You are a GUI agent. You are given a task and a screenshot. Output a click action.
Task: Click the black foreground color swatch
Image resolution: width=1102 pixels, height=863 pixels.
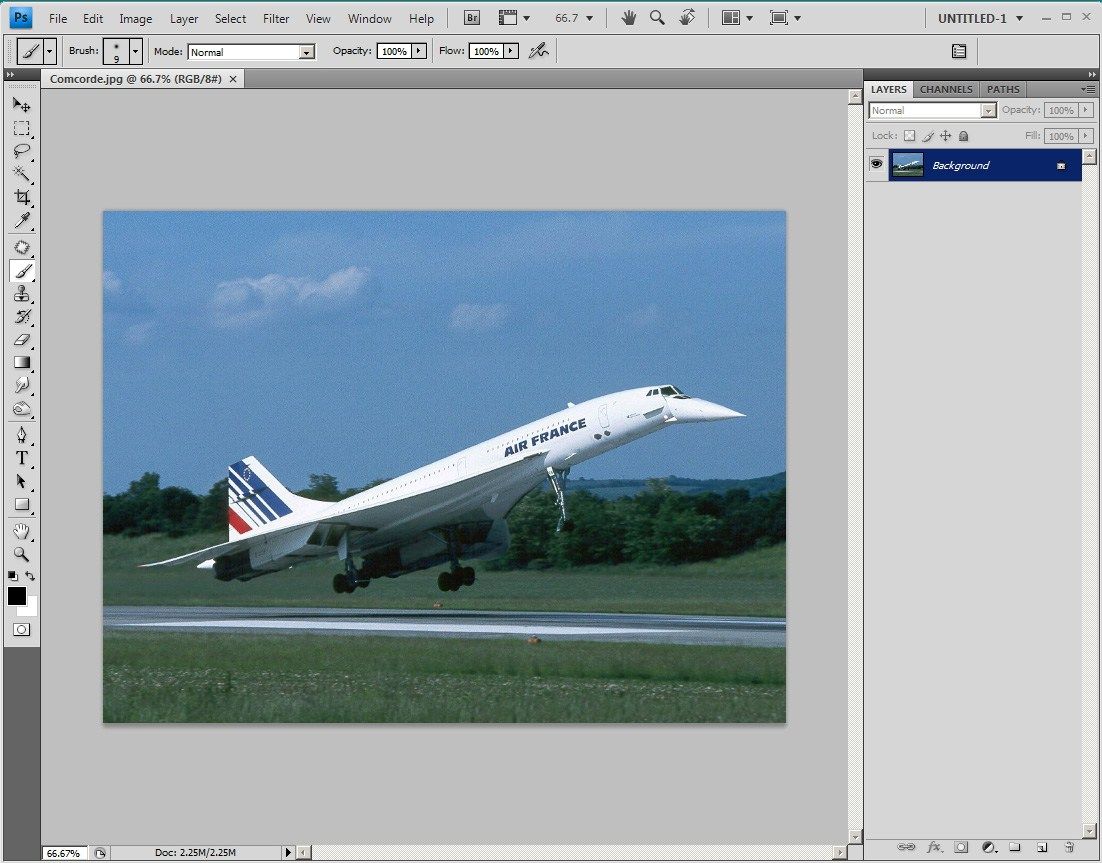coord(17,596)
